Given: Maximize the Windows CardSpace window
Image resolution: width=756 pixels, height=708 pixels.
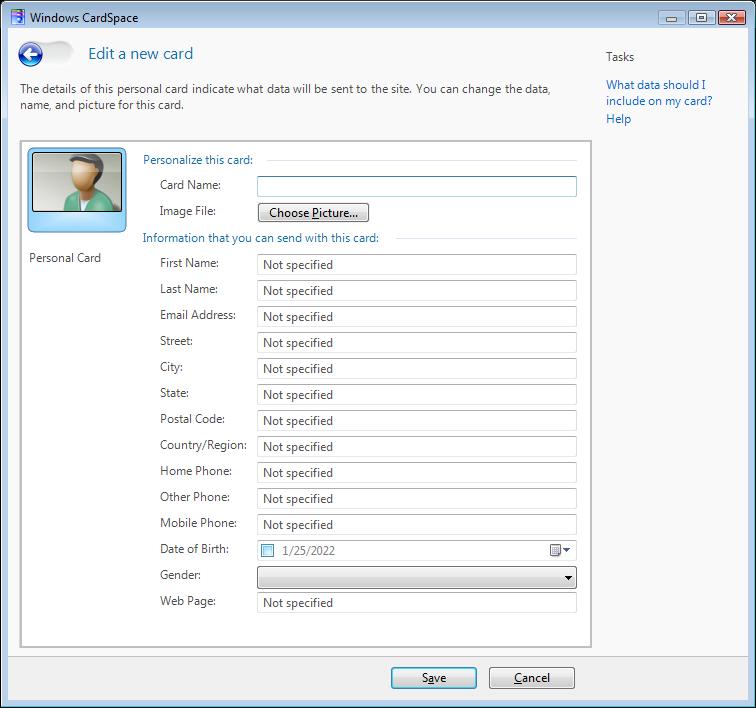Looking at the screenshot, I should pyautogui.click(x=701, y=18).
